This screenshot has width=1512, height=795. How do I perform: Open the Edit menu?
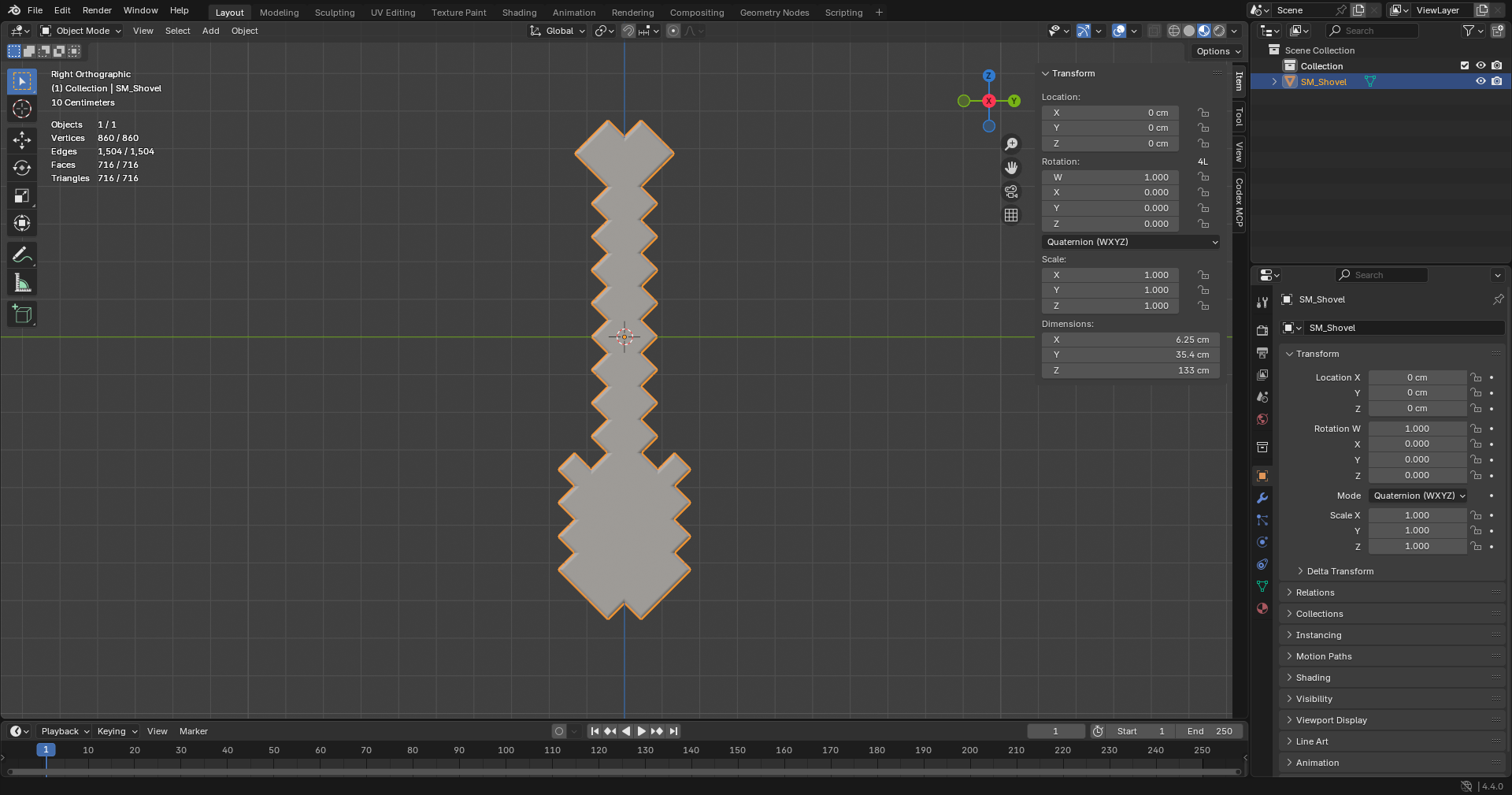point(62,10)
